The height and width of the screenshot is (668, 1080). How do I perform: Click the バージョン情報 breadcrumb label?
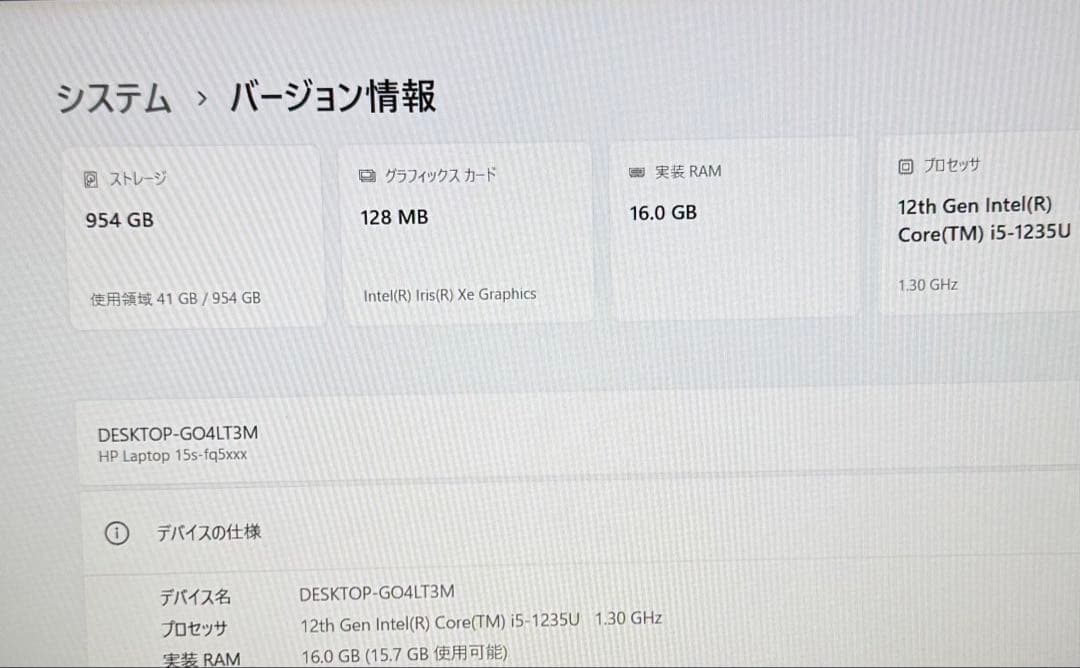point(333,95)
